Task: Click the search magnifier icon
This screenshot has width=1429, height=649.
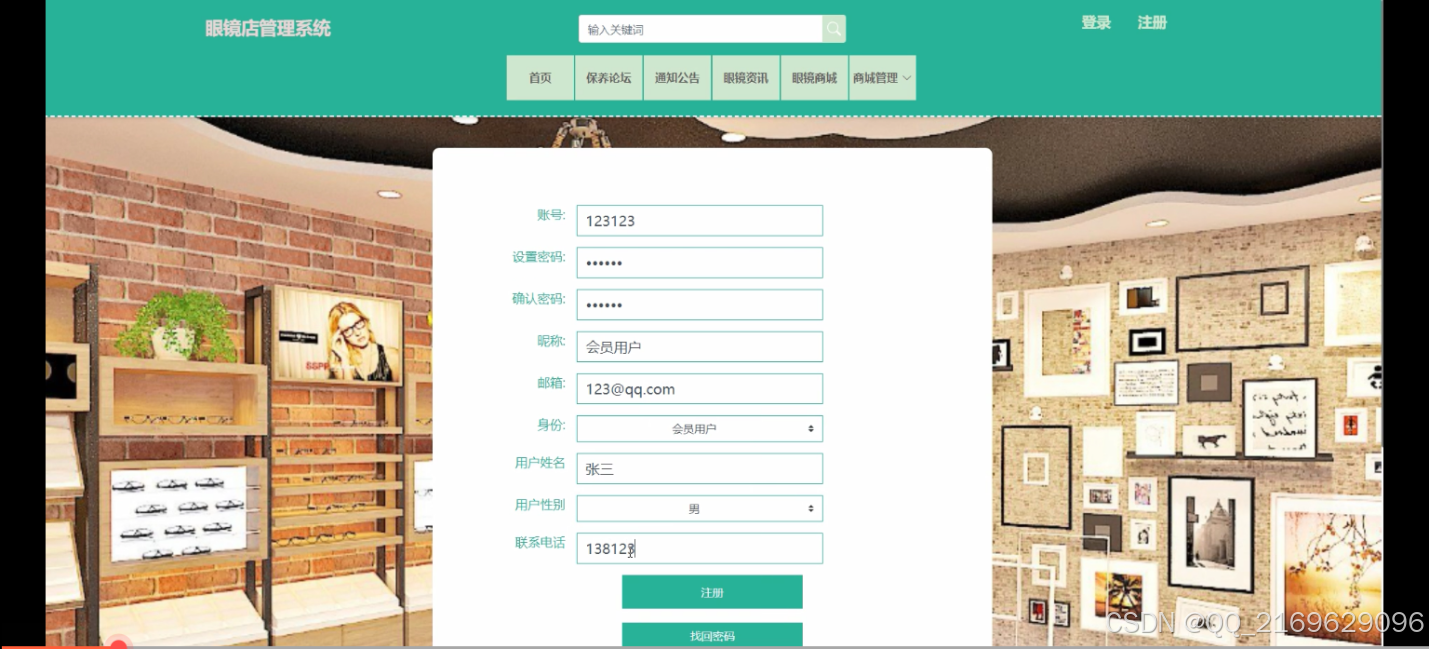Action: [834, 29]
